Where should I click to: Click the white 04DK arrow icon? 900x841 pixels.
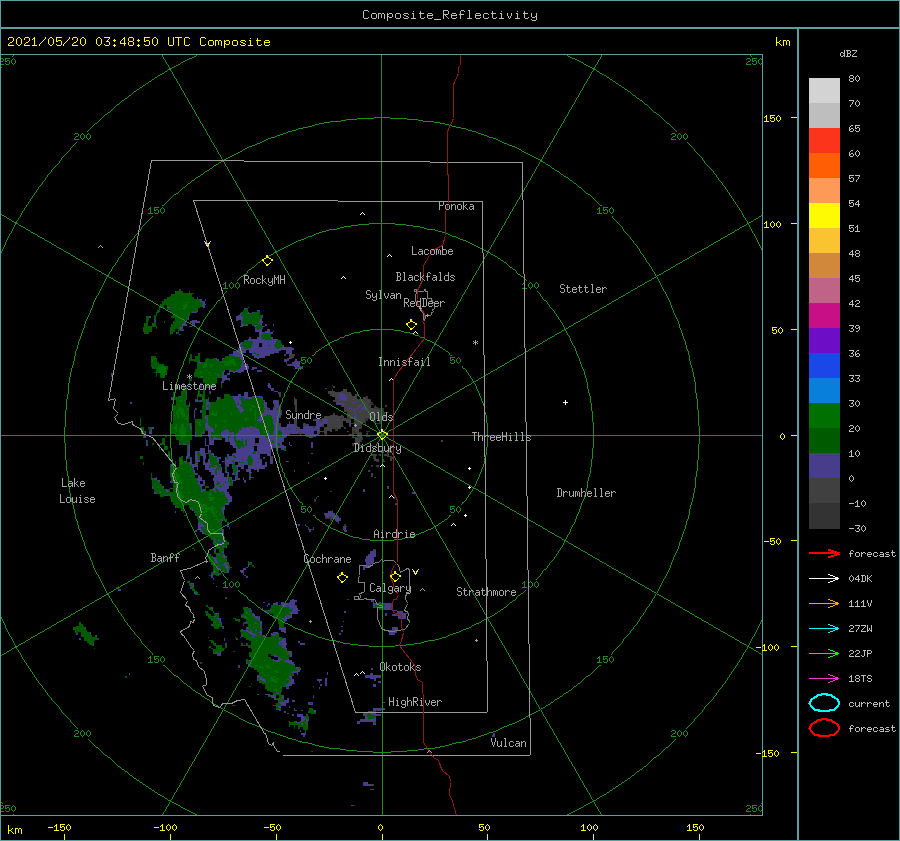pyautogui.click(x=824, y=578)
